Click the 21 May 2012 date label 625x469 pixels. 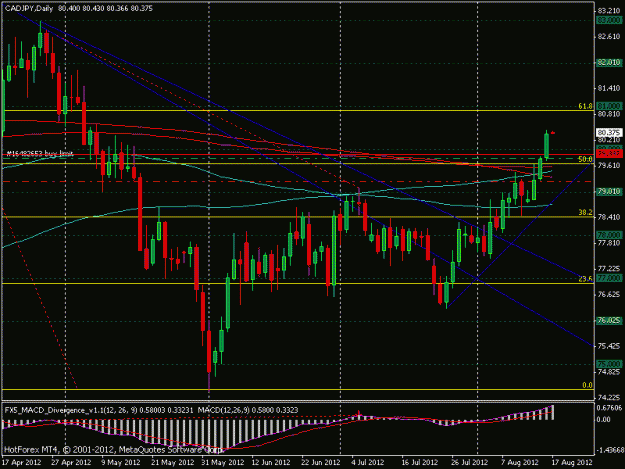pyautogui.click(x=173, y=463)
